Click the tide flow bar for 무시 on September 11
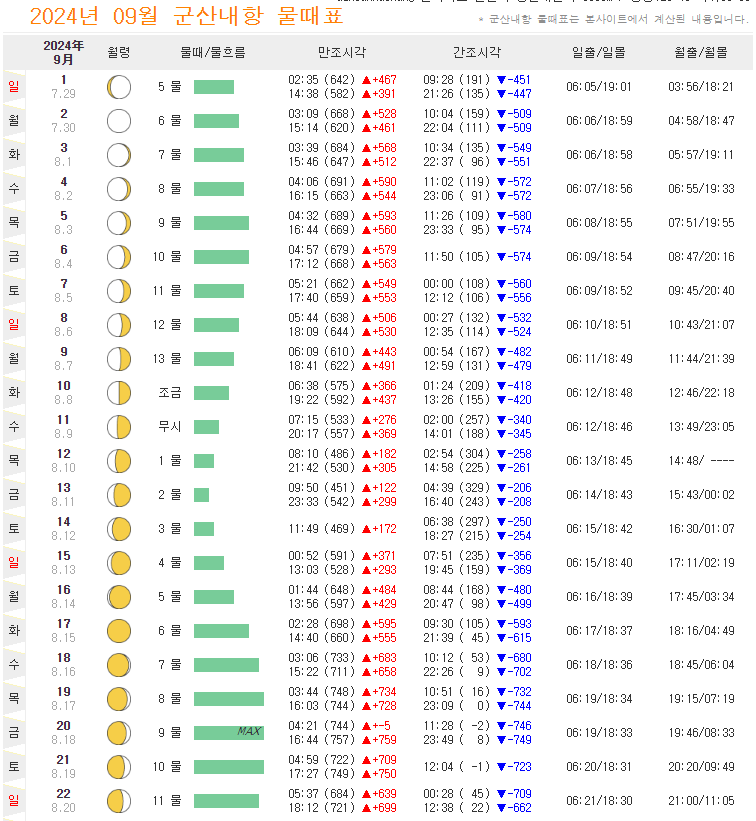The height and width of the screenshot is (821, 756). pyautogui.click(x=206, y=427)
